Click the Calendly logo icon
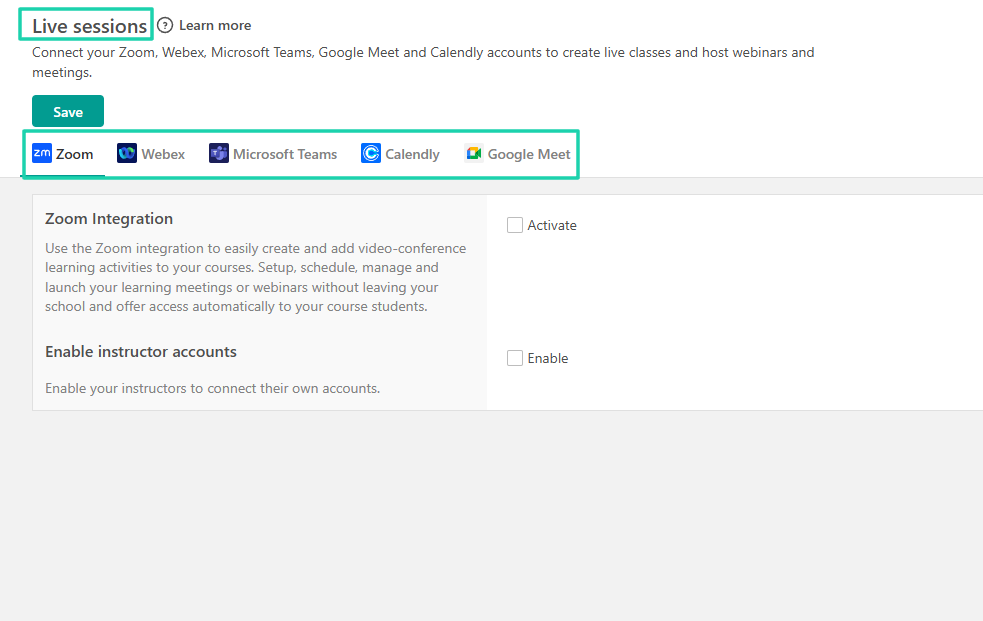Viewport: 983px width, 621px height. pyautogui.click(x=371, y=153)
